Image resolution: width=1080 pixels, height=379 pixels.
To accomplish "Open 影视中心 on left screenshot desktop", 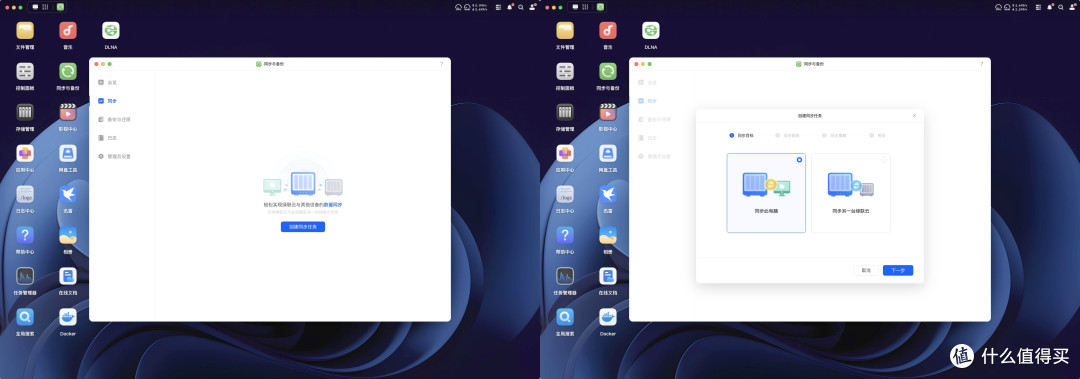I will (x=68, y=112).
